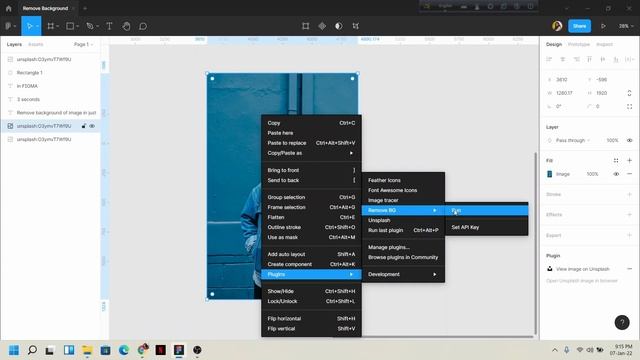Screen dimensions: 640x360
Task: Click Run in Remove BG submenu
Action: [x=487, y=211]
